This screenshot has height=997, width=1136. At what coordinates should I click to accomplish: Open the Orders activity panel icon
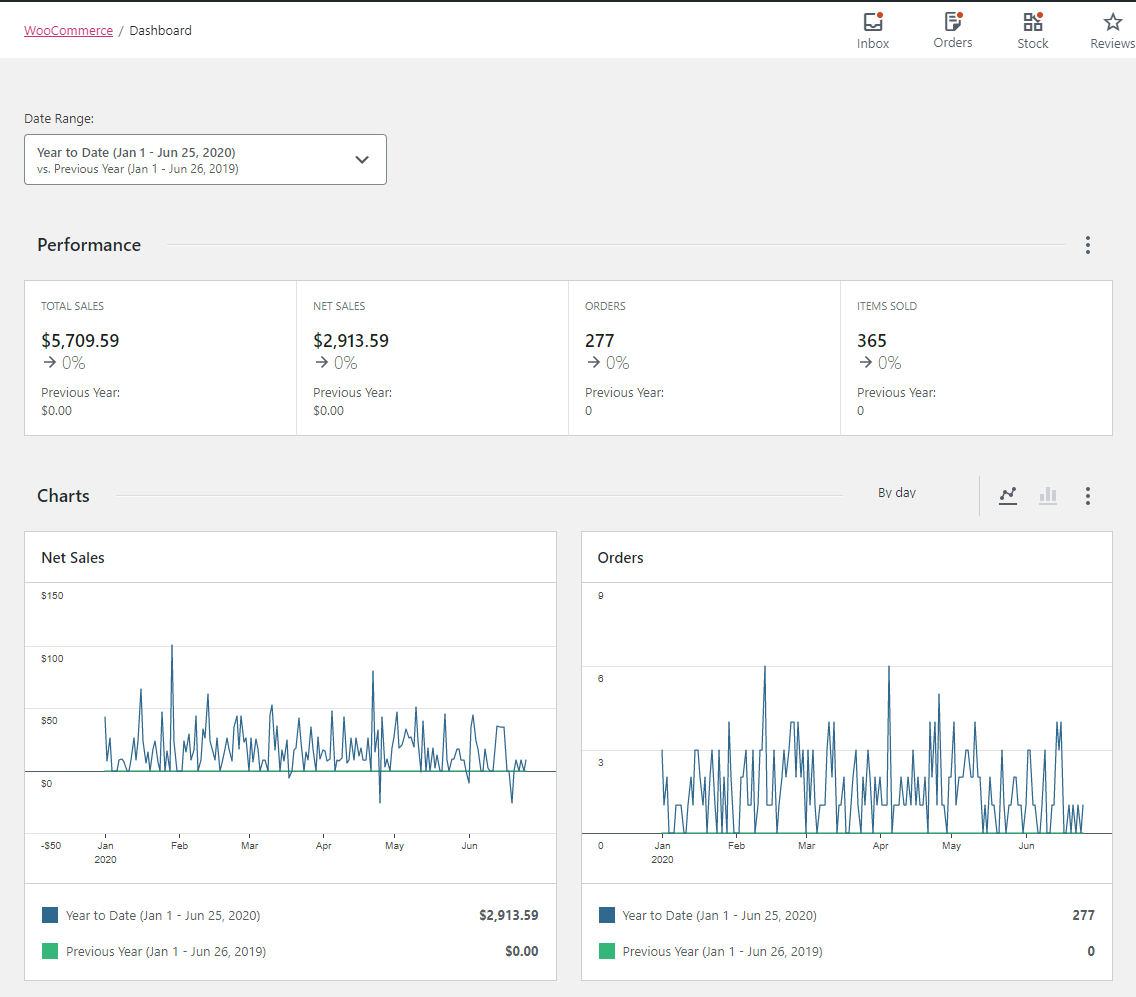(953, 30)
